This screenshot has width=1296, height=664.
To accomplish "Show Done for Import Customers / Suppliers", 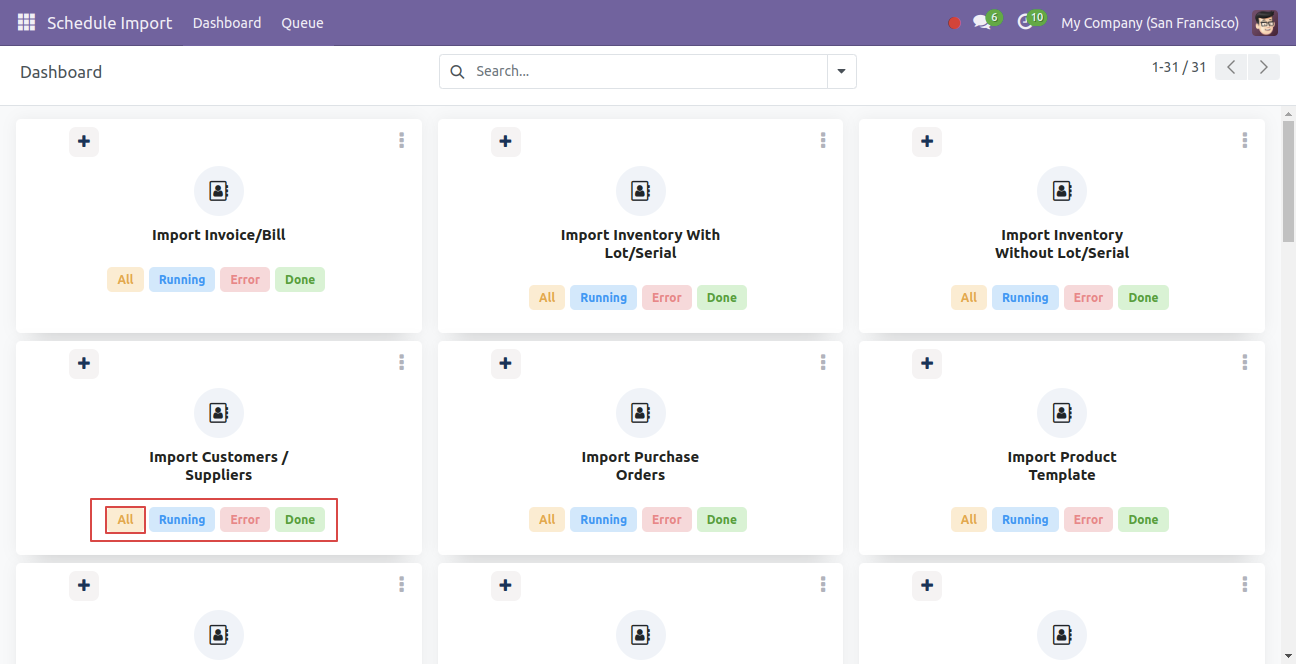I will tap(300, 520).
